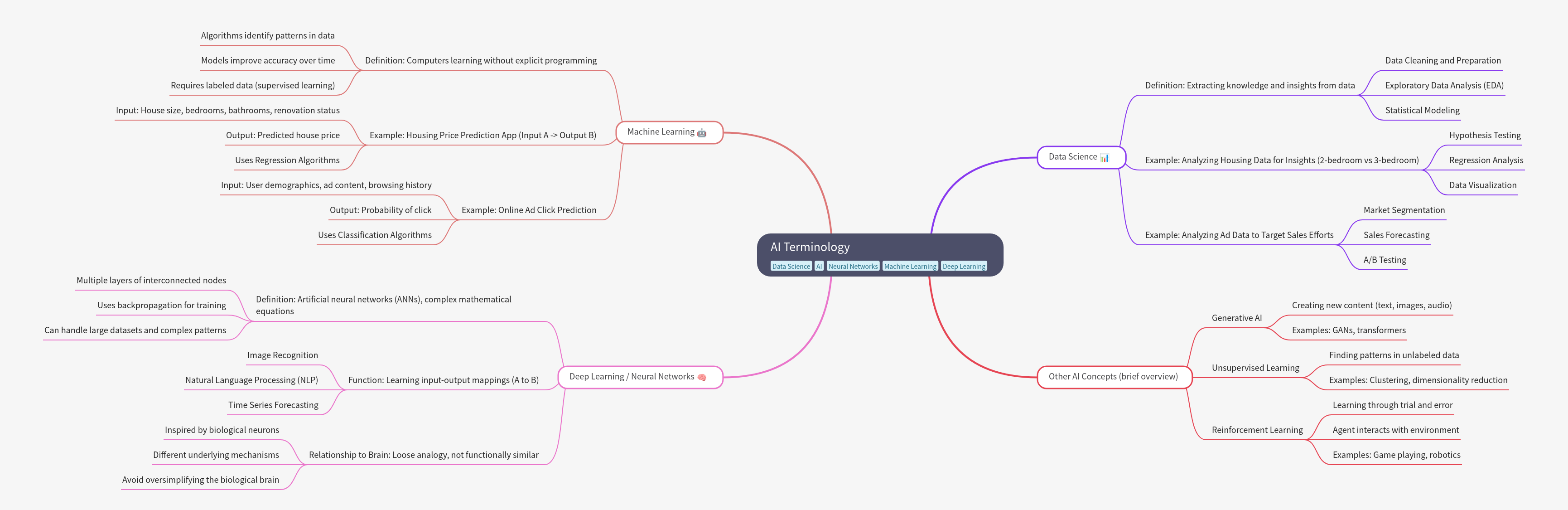This screenshot has width=1568, height=510.
Task: Click 'Uses Classification Algorithms' leaf
Action: (x=374, y=235)
